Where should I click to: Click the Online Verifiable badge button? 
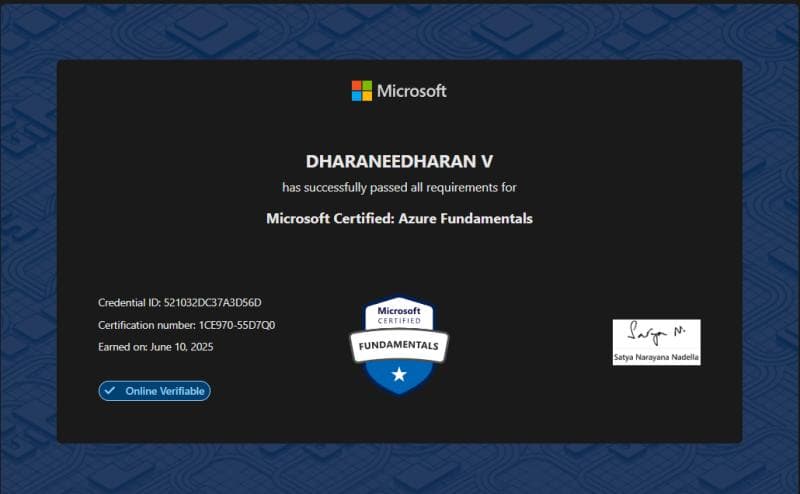click(x=155, y=391)
